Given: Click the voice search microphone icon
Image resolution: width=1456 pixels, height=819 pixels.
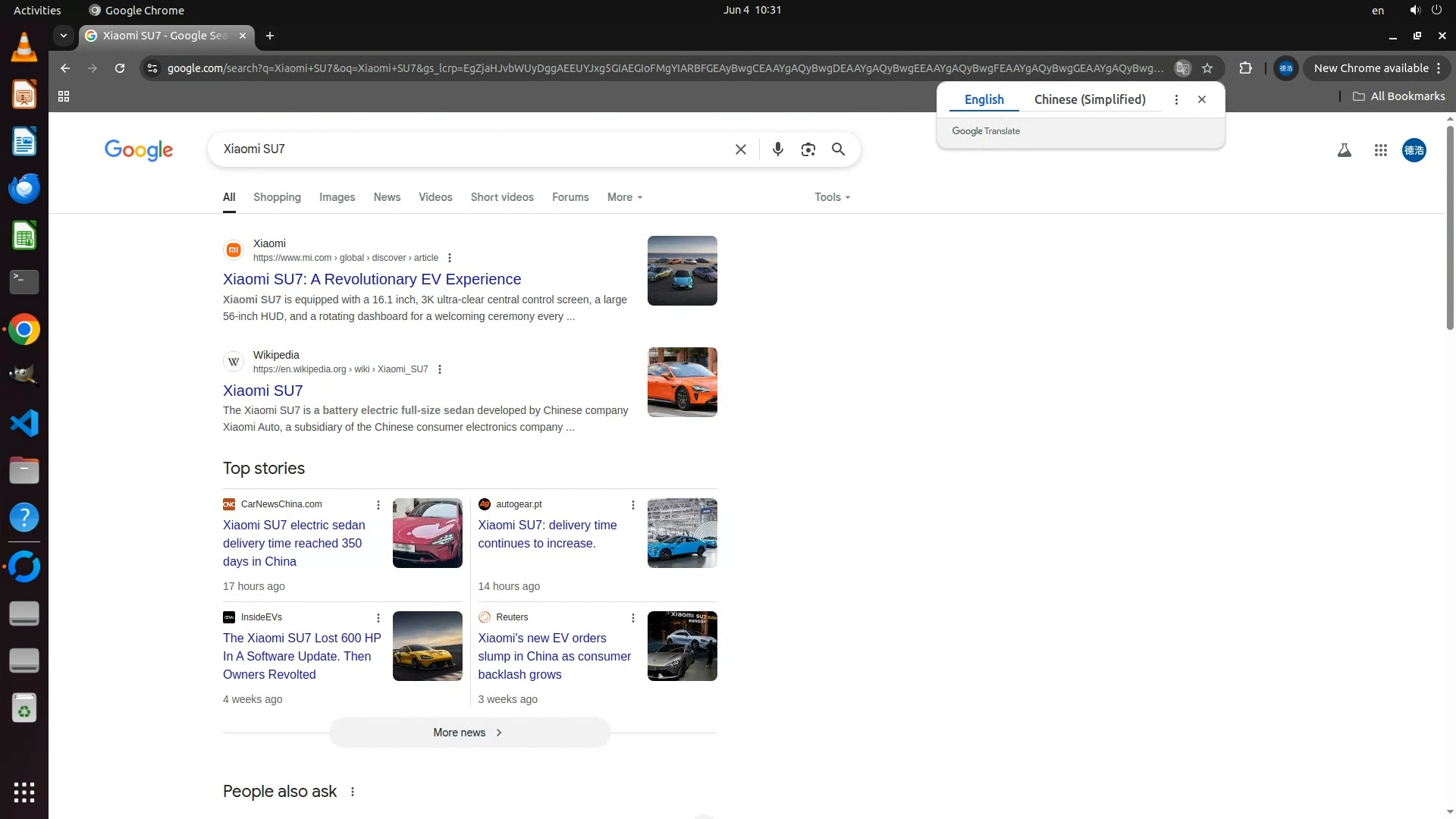Looking at the screenshot, I should coord(777,149).
